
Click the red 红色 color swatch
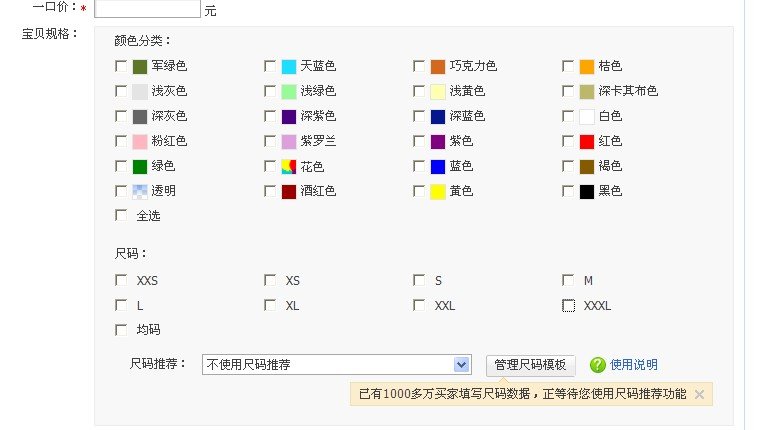pos(587,142)
